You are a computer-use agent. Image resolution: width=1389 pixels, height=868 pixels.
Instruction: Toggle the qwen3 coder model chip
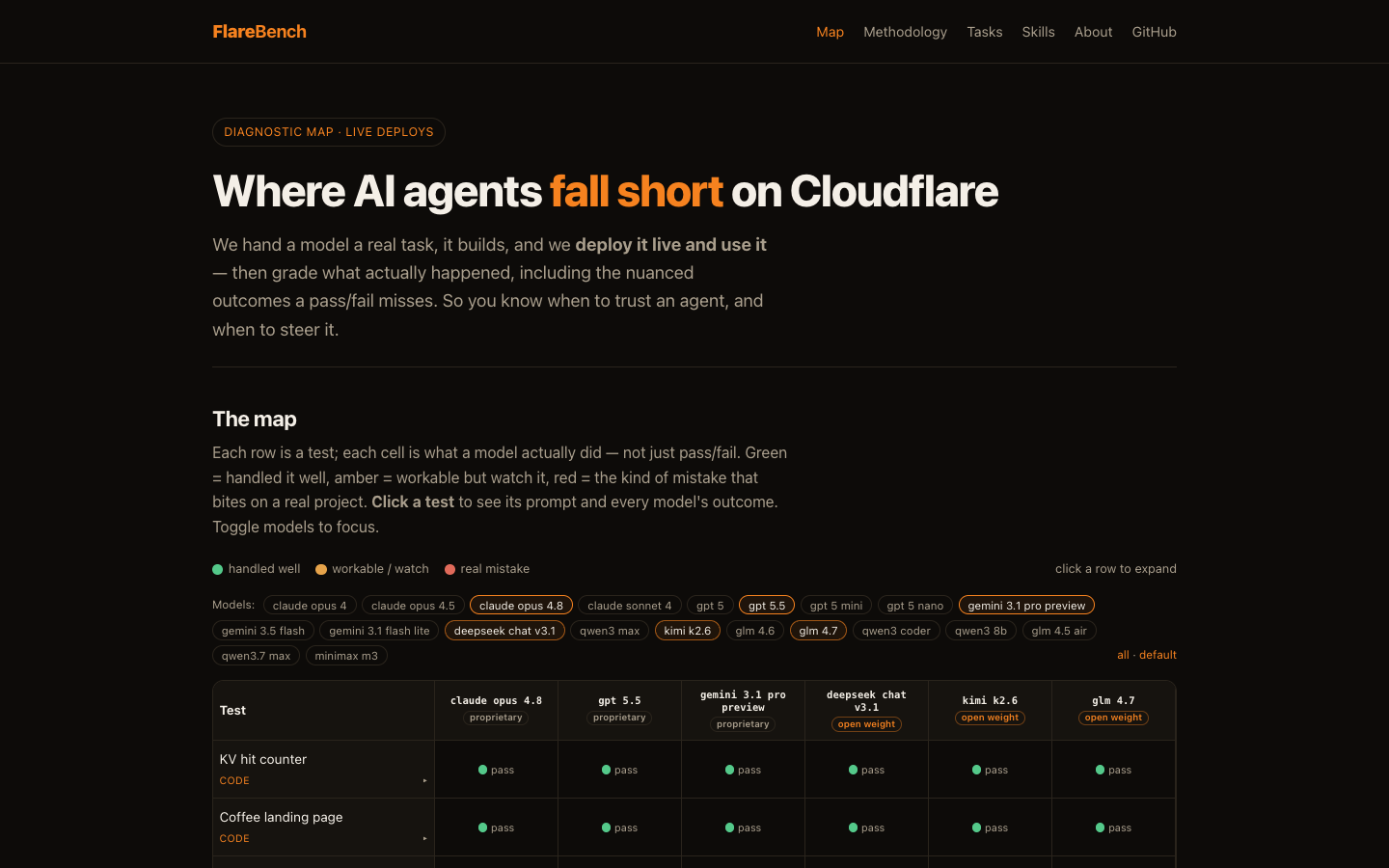[x=896, y=631]
